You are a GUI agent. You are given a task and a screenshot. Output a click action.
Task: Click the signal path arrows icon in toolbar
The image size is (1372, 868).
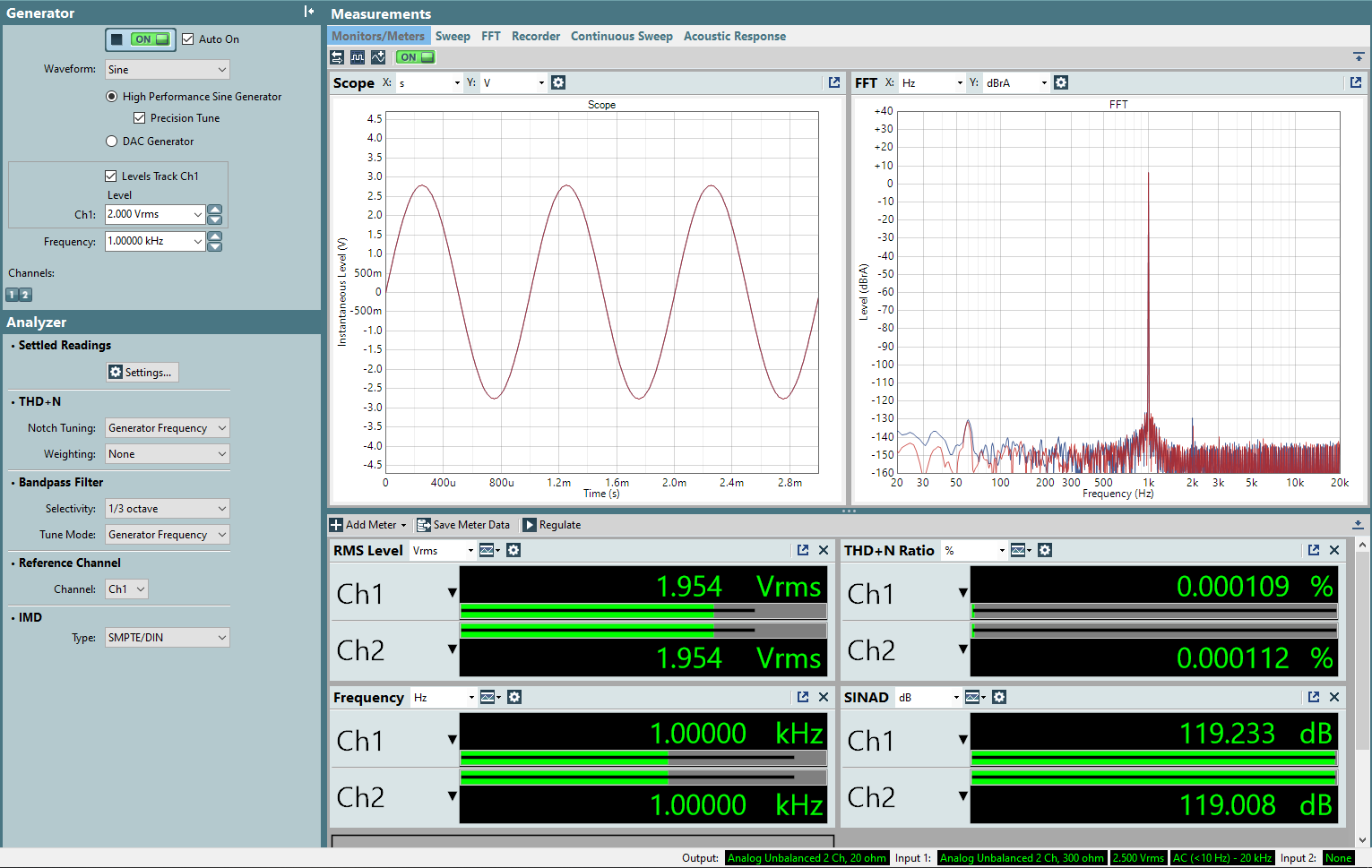[336, 56]
